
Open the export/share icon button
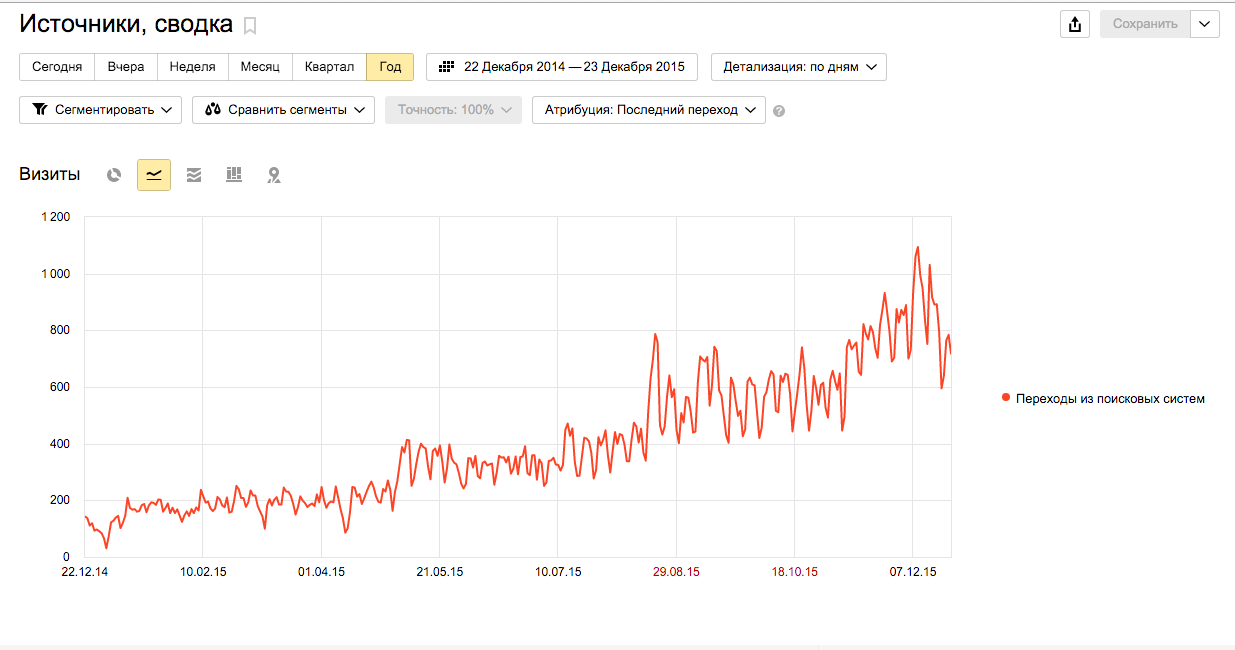(1075, 24)
